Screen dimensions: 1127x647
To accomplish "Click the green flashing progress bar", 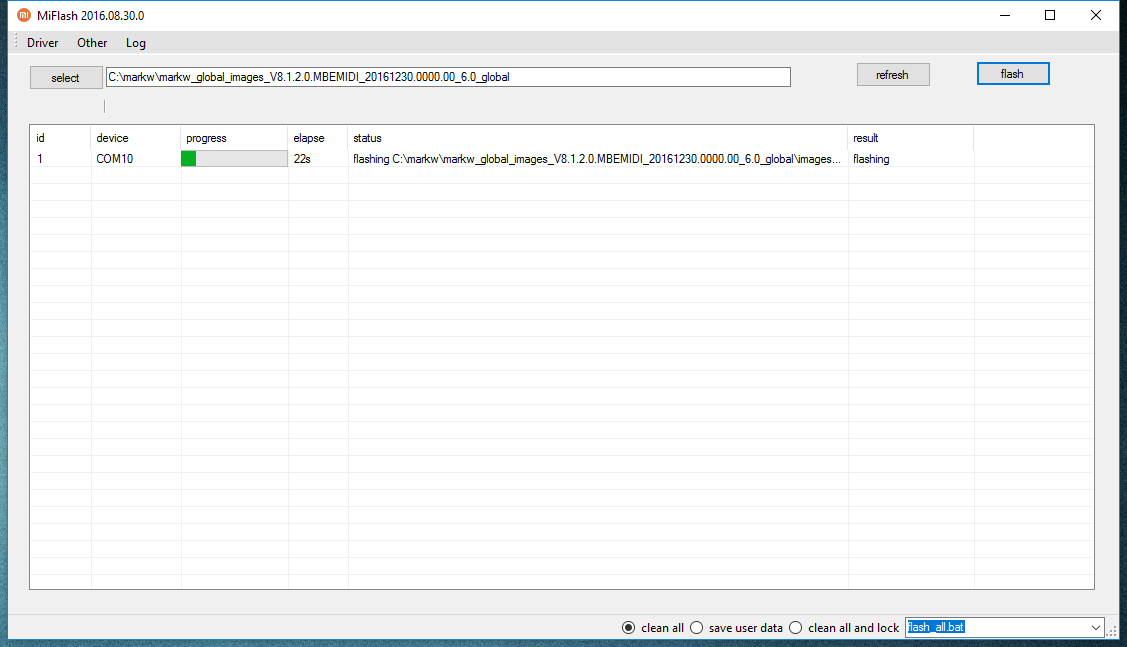I will [x=234, y=159].
